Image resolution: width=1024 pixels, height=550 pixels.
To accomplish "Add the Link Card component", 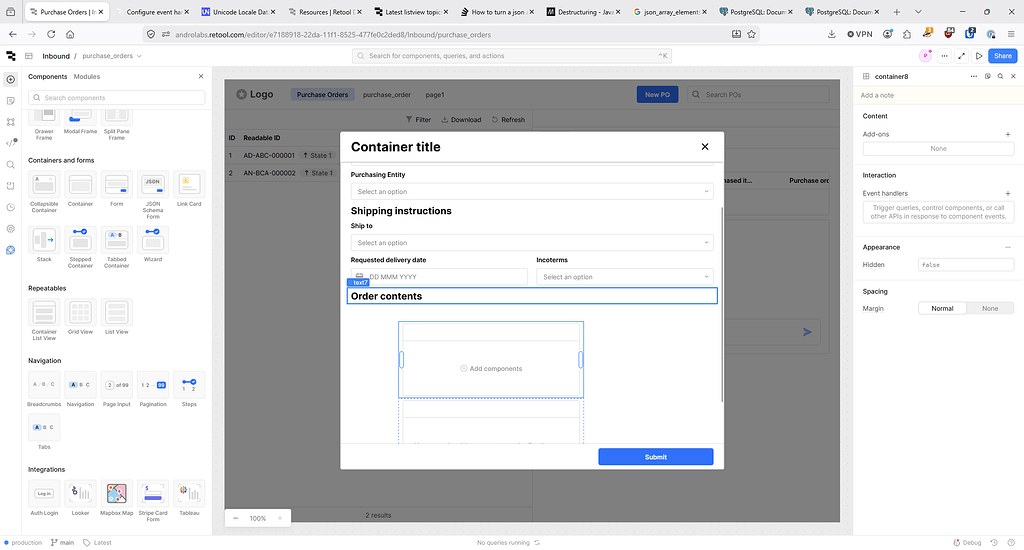I will click(189, 189).
